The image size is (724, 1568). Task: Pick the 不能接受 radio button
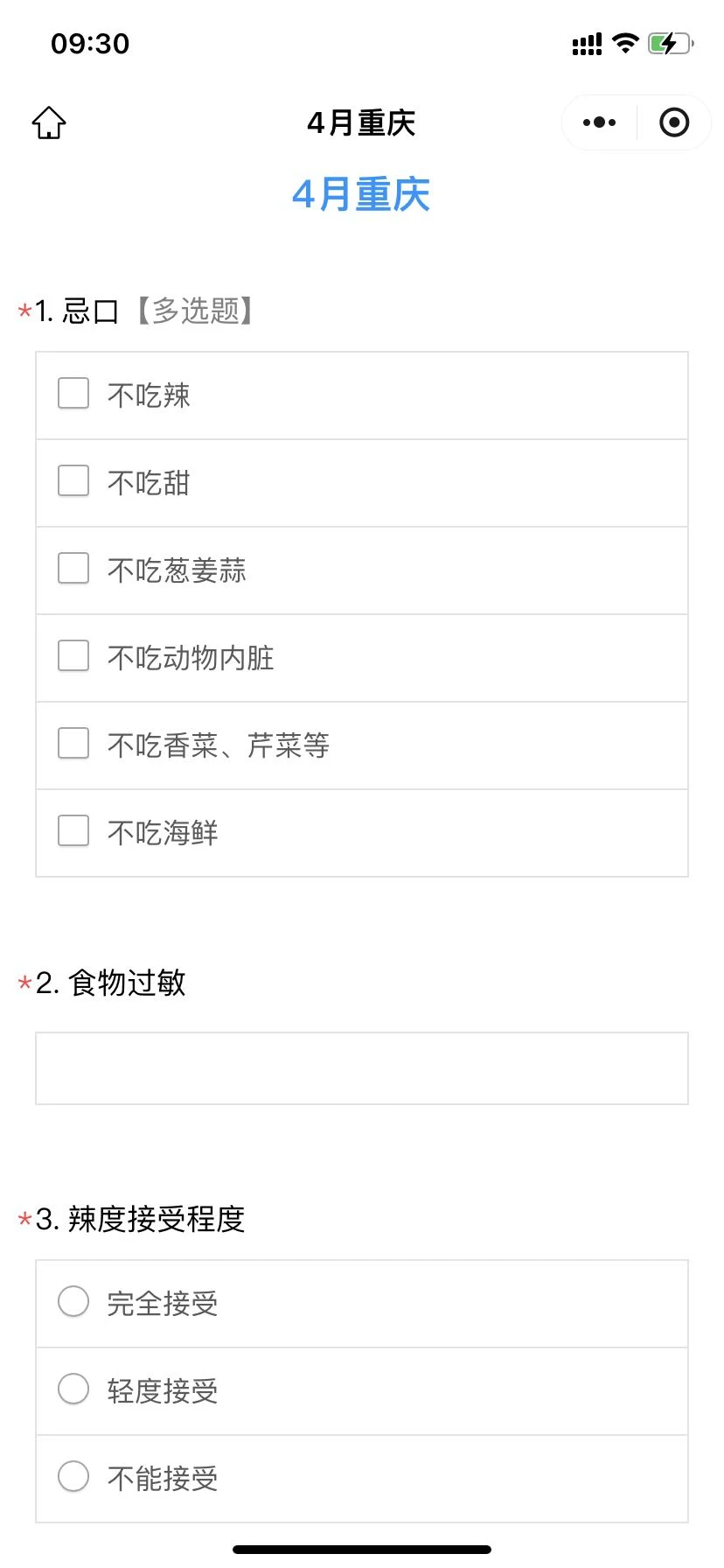click(x=73, y=1476)
